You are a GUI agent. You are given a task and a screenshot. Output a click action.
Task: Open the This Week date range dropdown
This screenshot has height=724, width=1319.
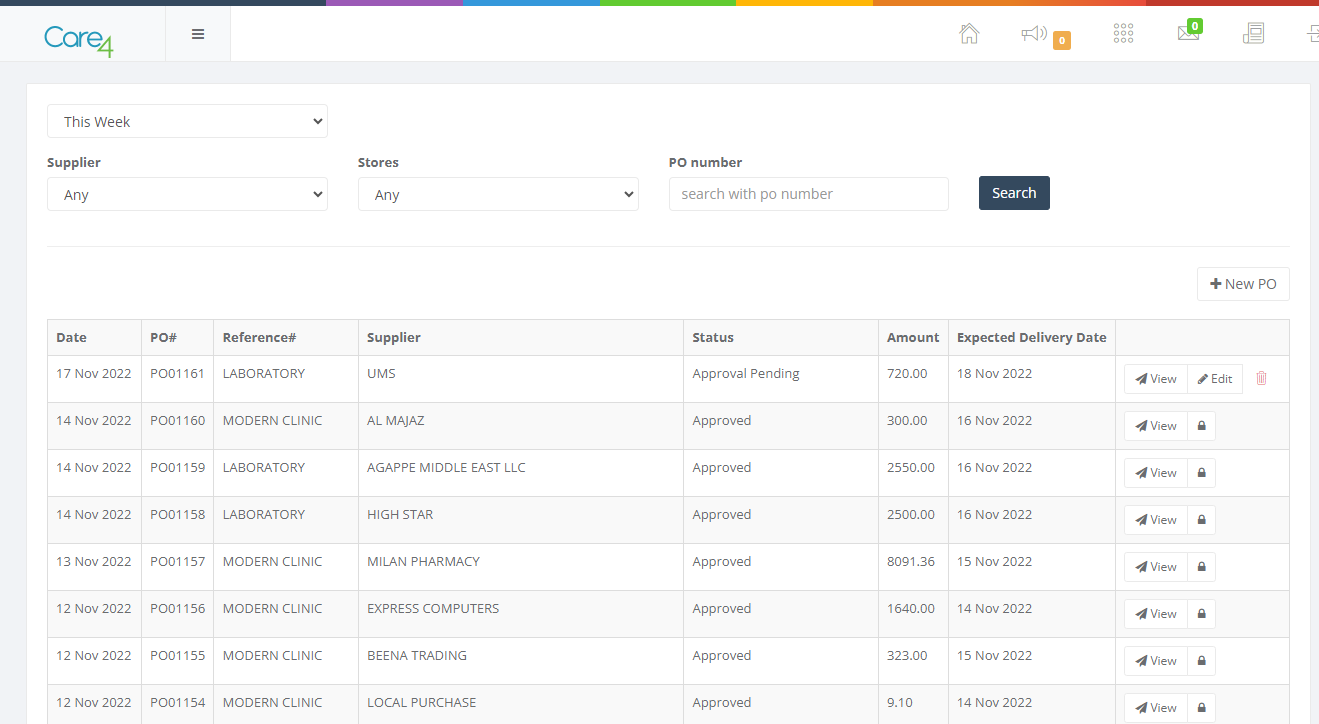187,121
